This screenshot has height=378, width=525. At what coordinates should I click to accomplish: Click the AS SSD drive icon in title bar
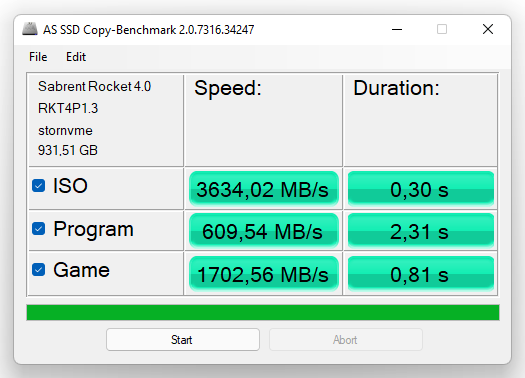pos(29,29)
